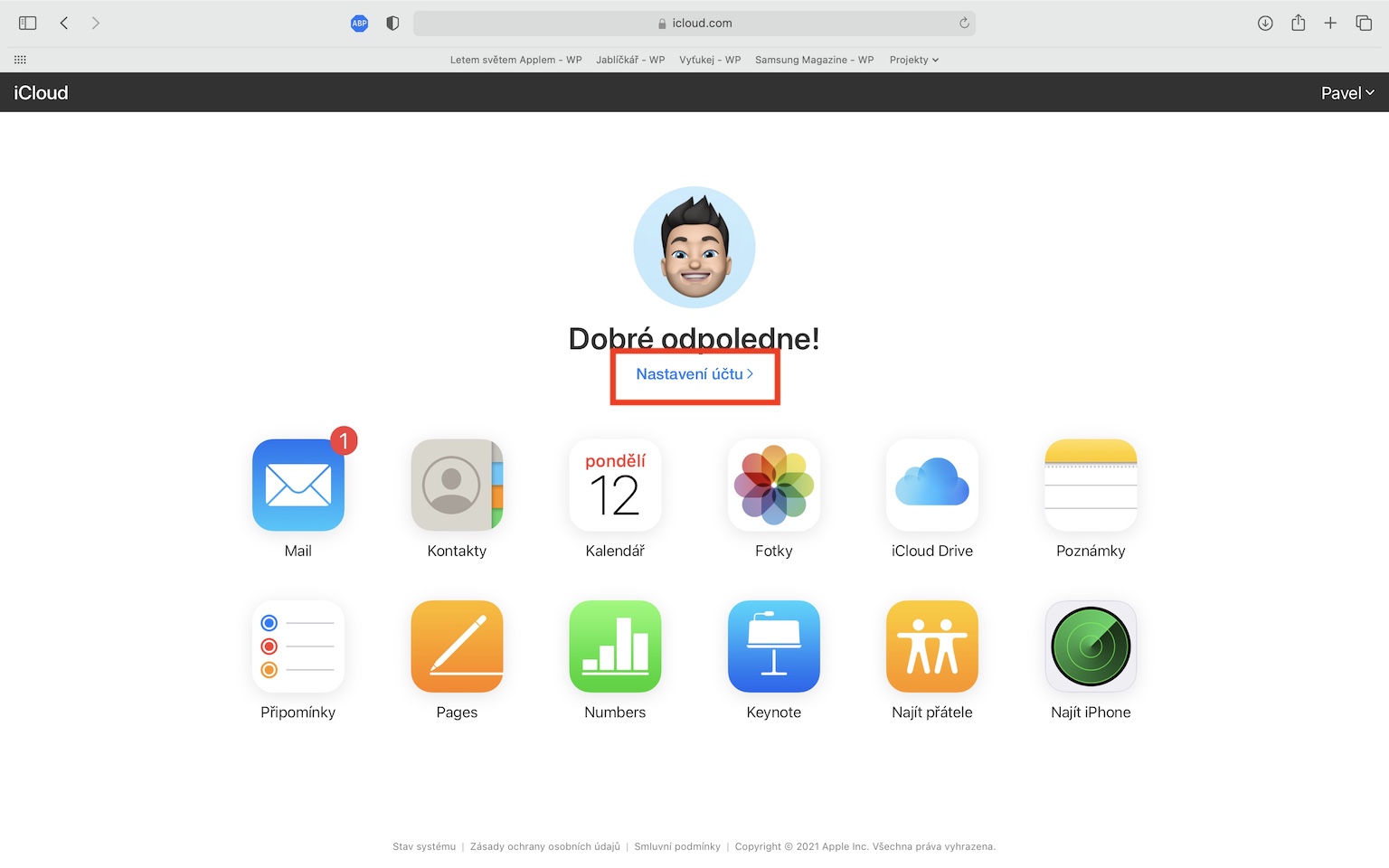The width and height of the screenshot is (1389, 868).
Task: Open the Jablíčkář - WP bookmark
Action: [x=630, y=60]
